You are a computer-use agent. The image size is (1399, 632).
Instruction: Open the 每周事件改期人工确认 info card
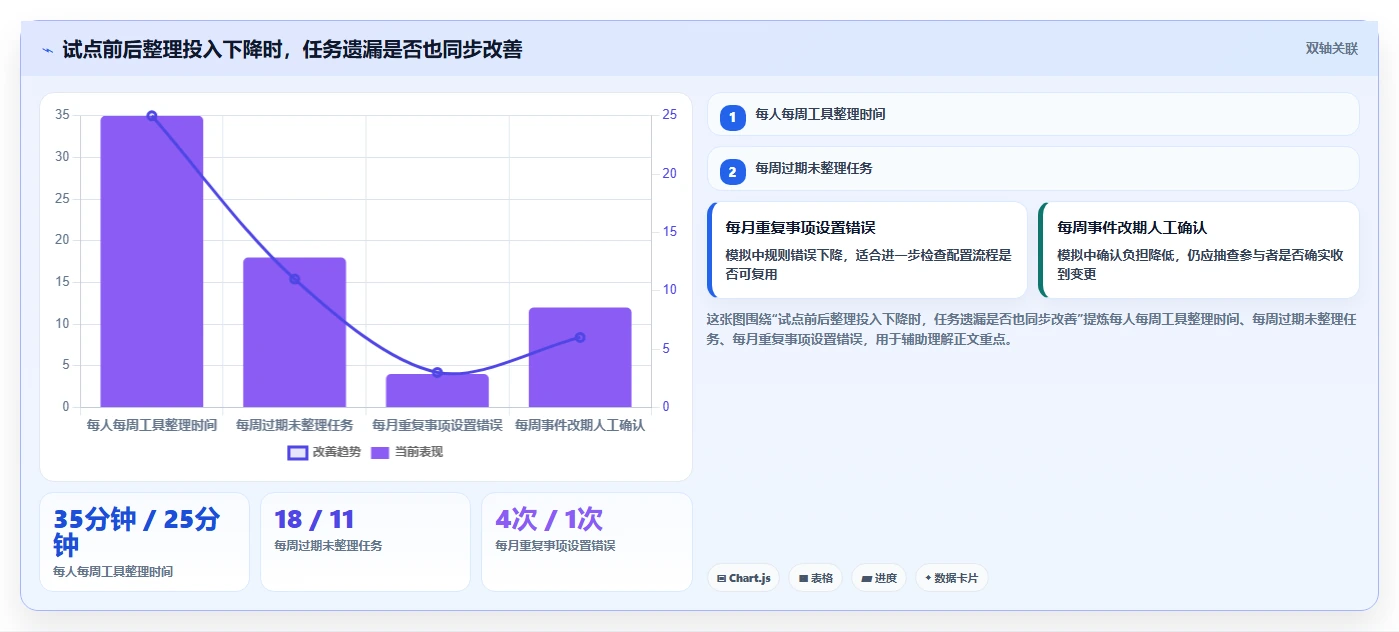(x=1199, y=250)
